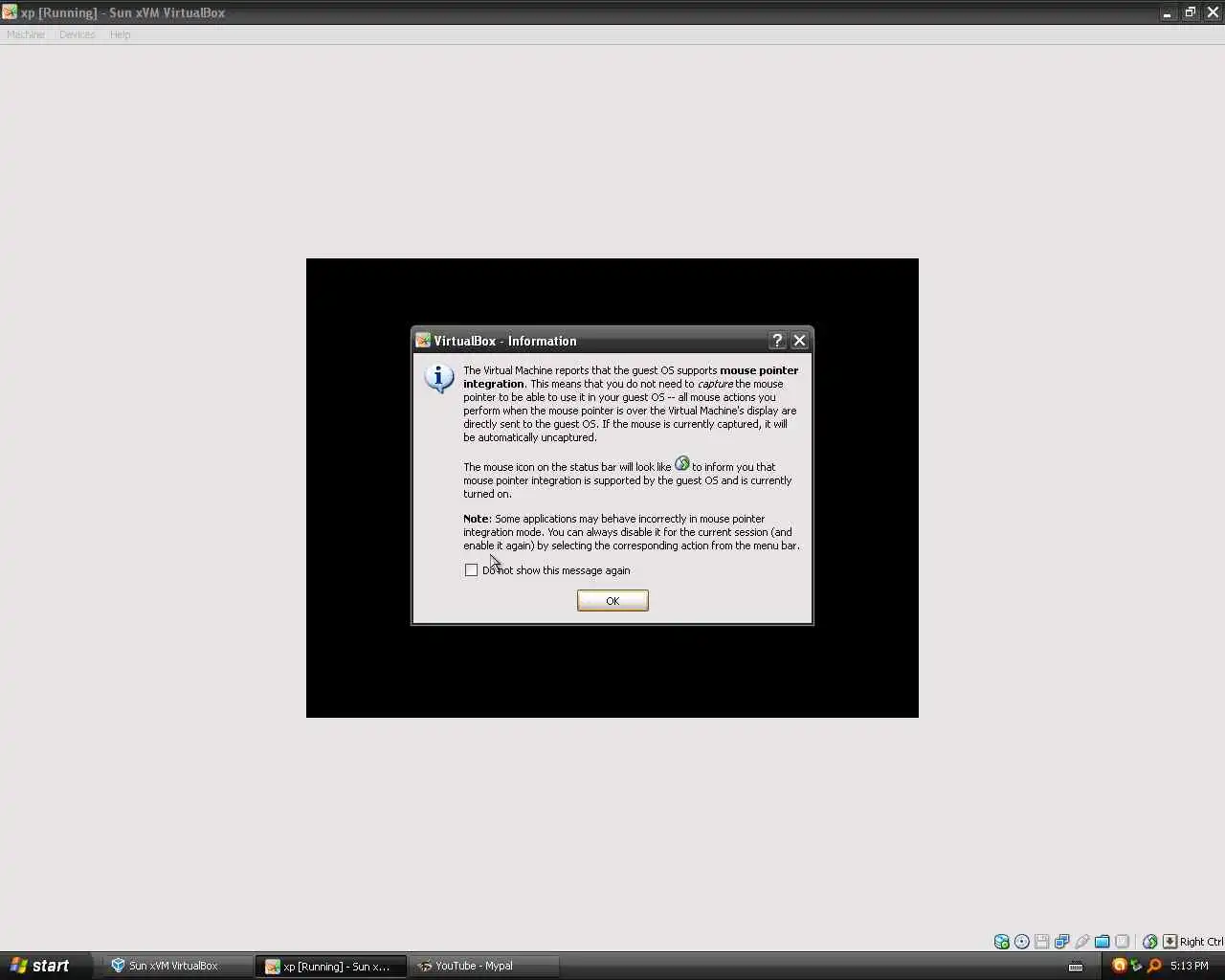Switch to YouTube - Mypal taskbar window
Screen dimensions: 1225x980
(x=484, y=966)
